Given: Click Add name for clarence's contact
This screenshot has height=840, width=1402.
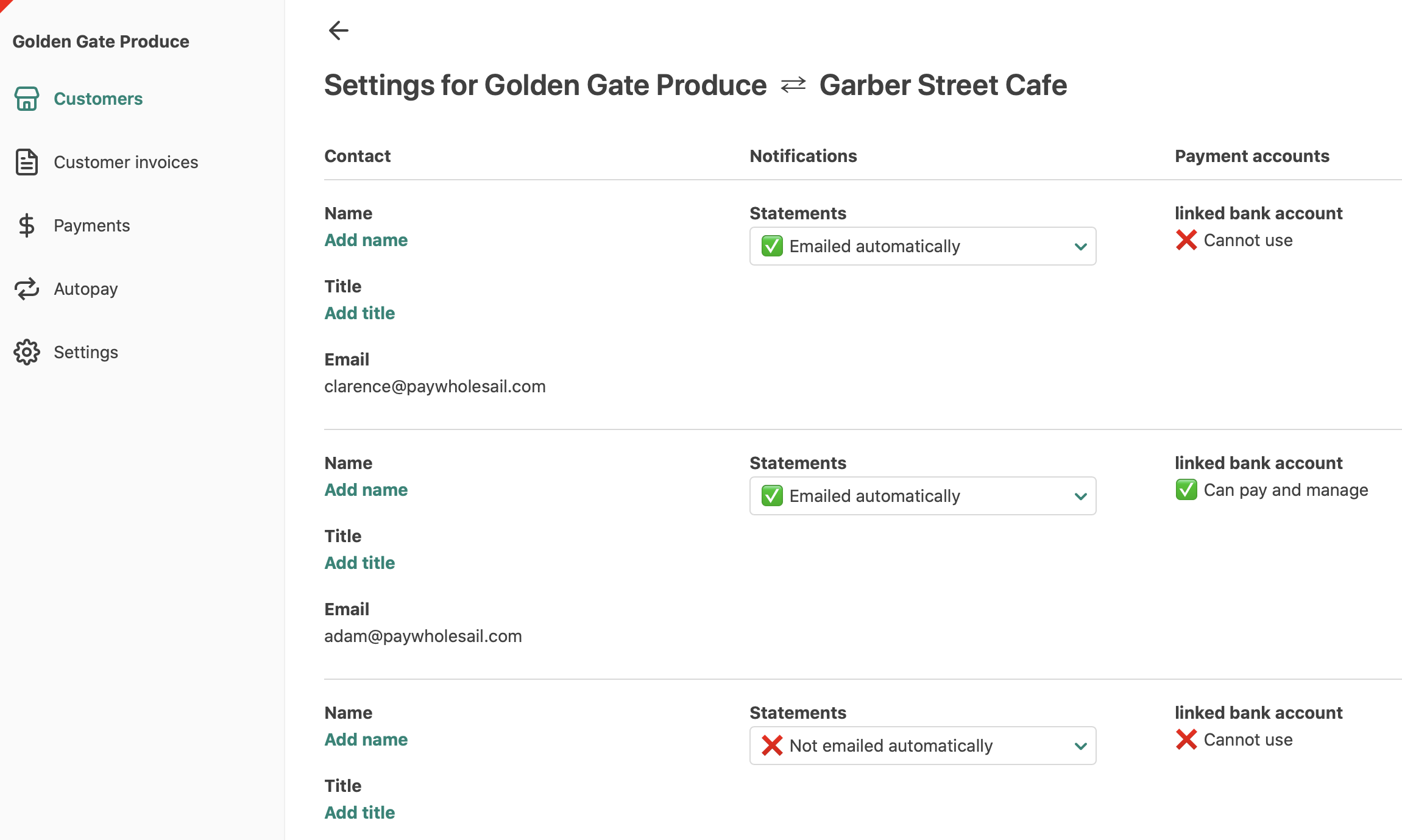Looking at the screenshot, I should [x=366, y=240].
